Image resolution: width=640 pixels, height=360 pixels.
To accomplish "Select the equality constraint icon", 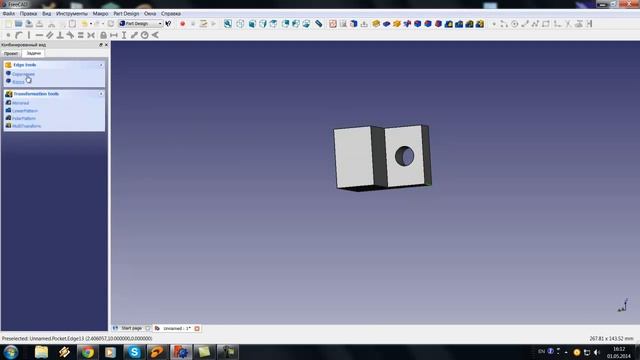I will pyautogui.click(x=80, y=35).
